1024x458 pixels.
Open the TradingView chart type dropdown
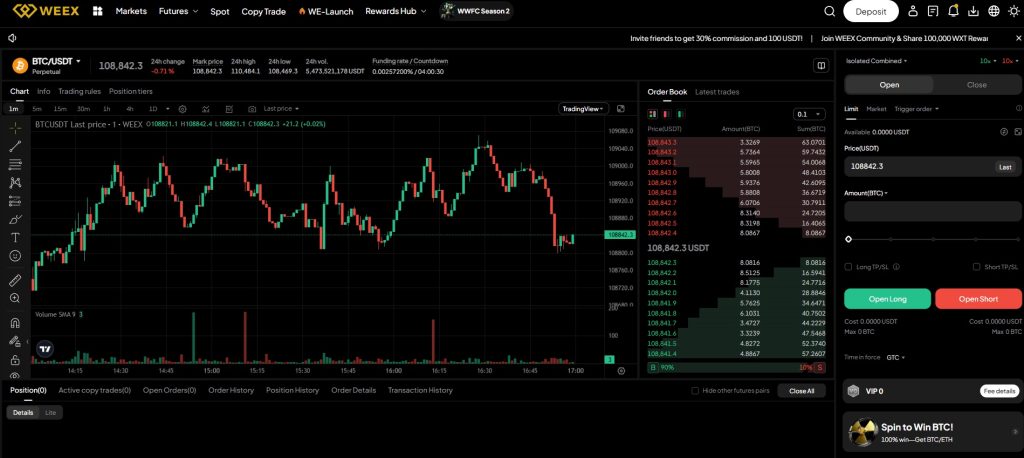[583, 108]
